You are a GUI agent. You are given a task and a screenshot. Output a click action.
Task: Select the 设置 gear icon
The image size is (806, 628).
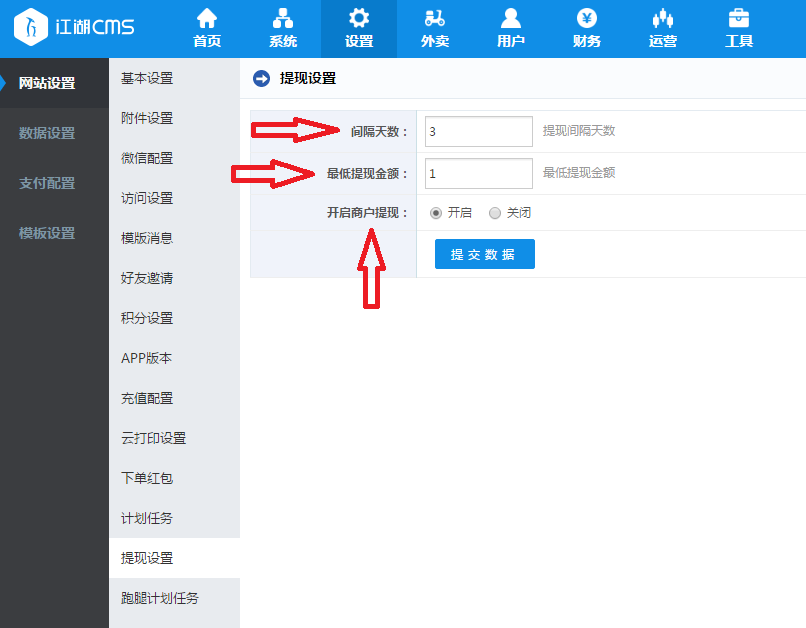click(x=359, y=19)
